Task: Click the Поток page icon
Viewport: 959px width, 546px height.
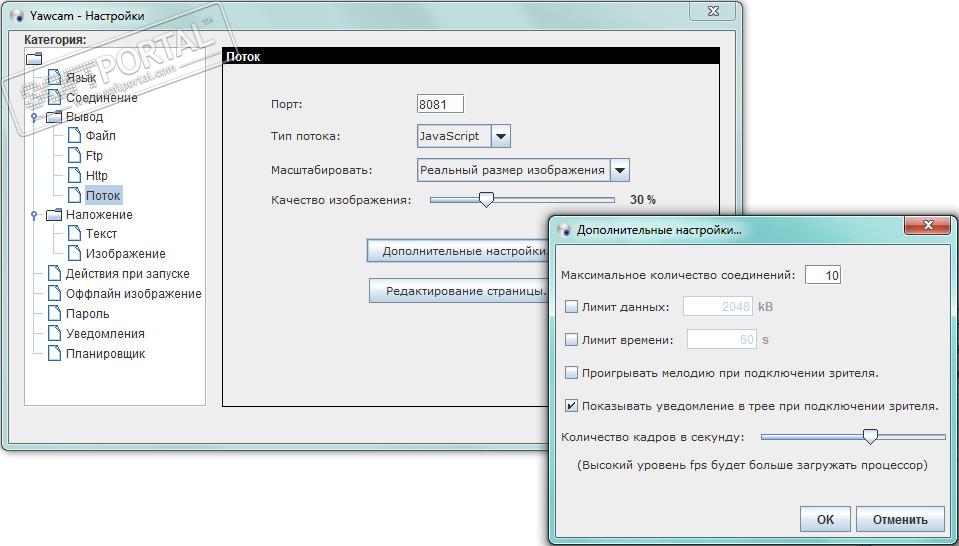Action: (x=74, y=195)
